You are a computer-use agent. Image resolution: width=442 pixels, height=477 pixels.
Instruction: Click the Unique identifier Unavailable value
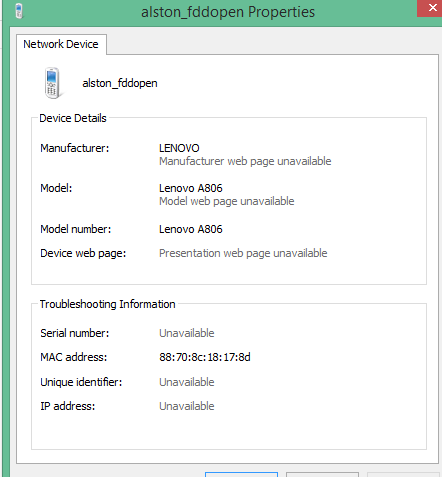click(x=187, y=382)
